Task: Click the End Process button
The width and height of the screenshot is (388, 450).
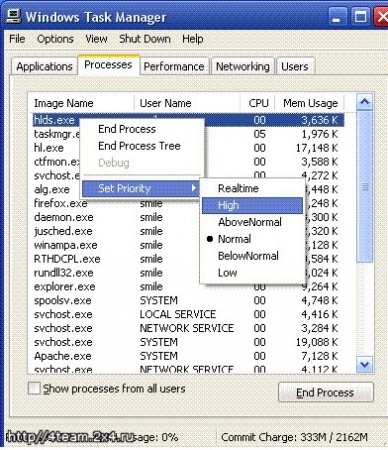Action: 325,392
